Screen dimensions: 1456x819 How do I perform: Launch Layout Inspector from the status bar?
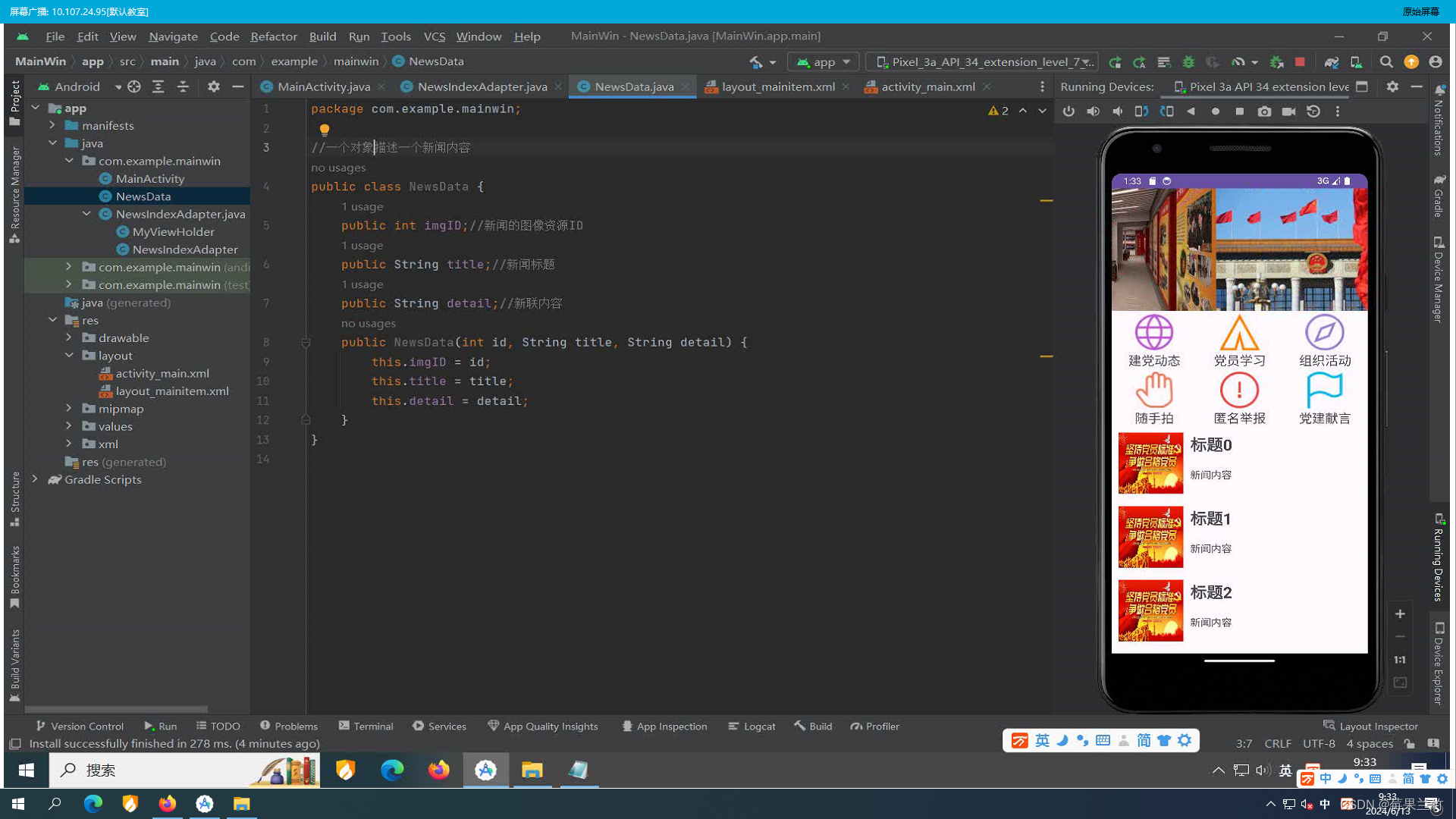click(1370, 726)
